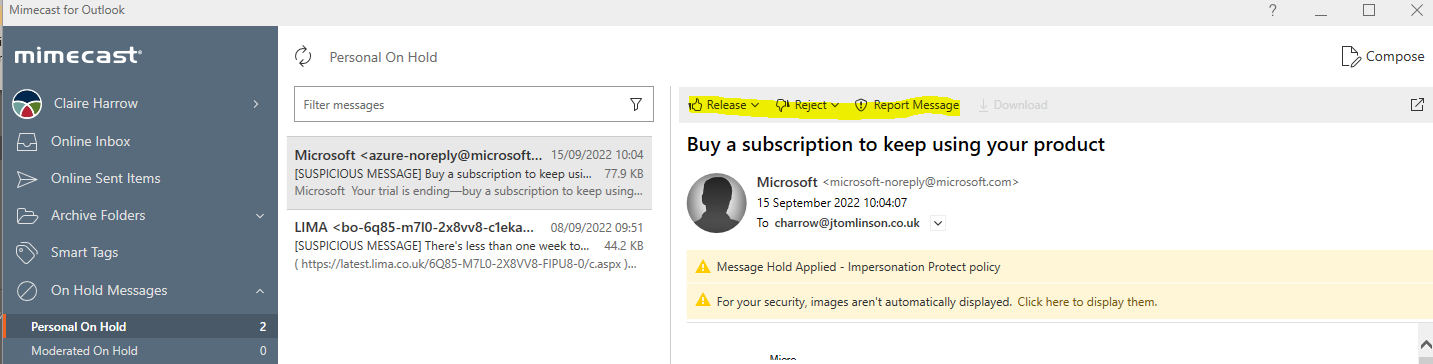
Task: Click the help question mark in title bar
Action: (x=1273, y=10)
